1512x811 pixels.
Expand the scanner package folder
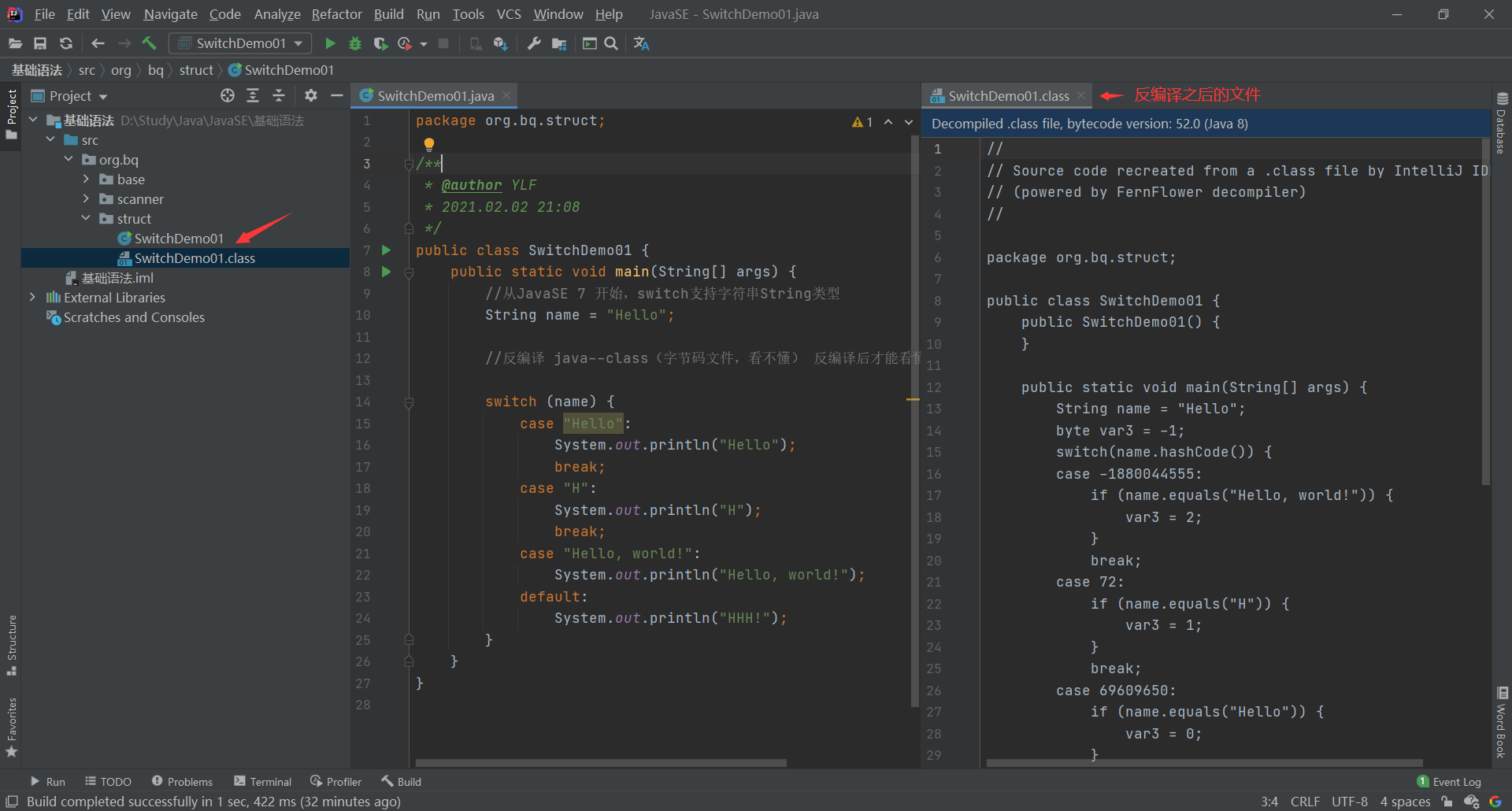(x=86, y=199)
